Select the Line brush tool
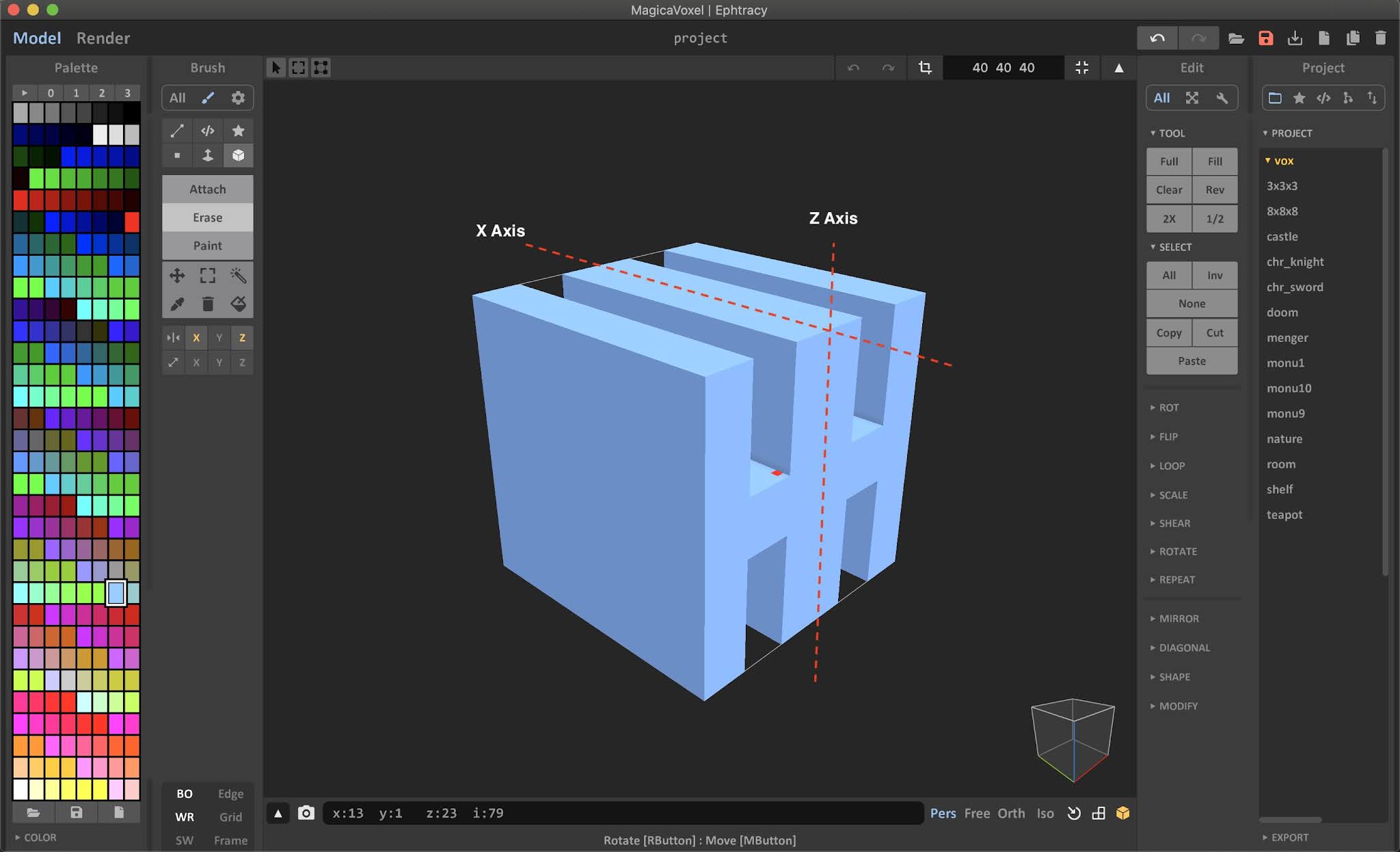Image resolution: width=1400 pixels, height=852 pixels. coord(177,131)
